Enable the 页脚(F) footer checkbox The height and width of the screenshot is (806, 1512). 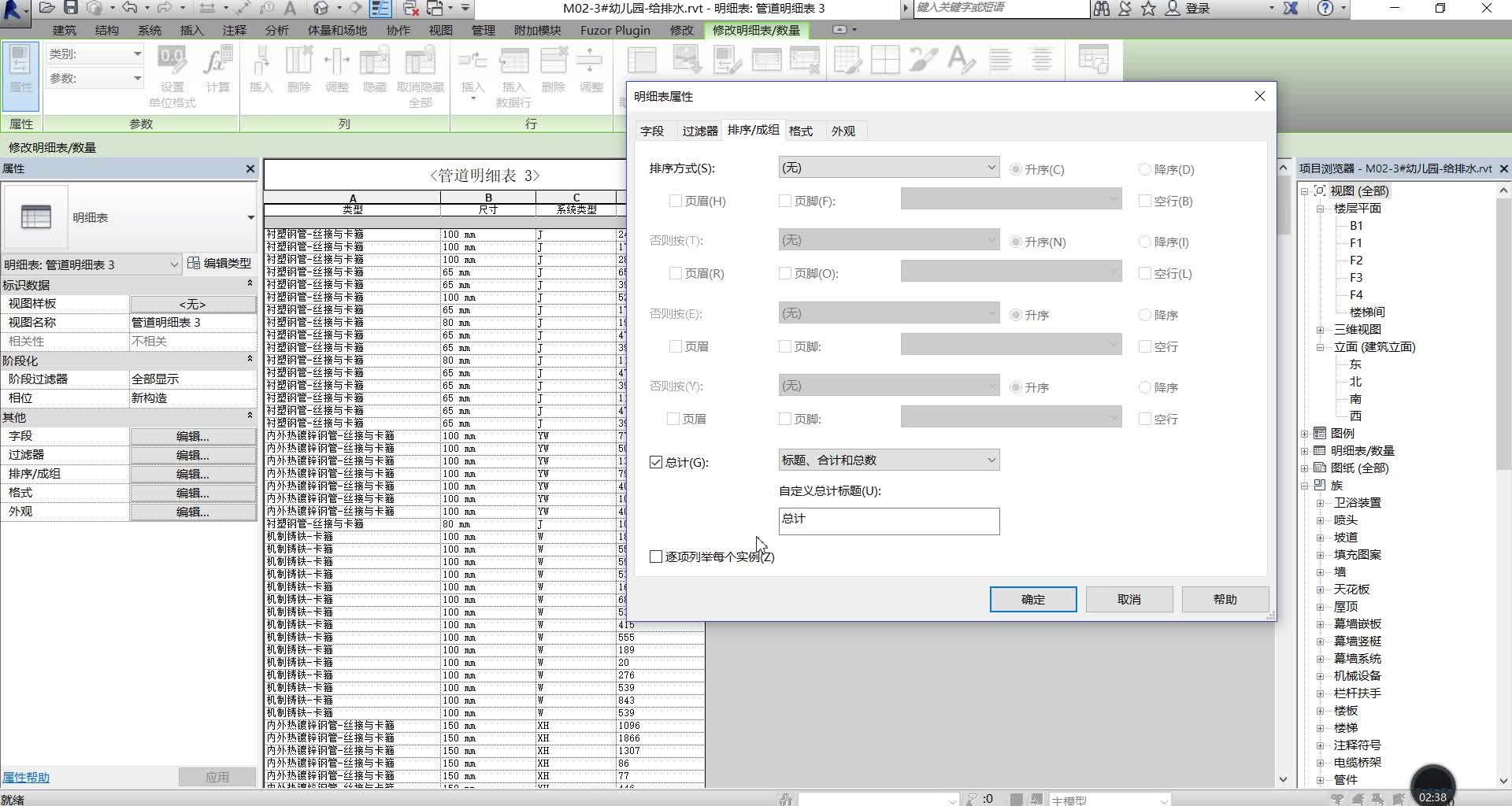pyautogui.click(x=784, y=201)
